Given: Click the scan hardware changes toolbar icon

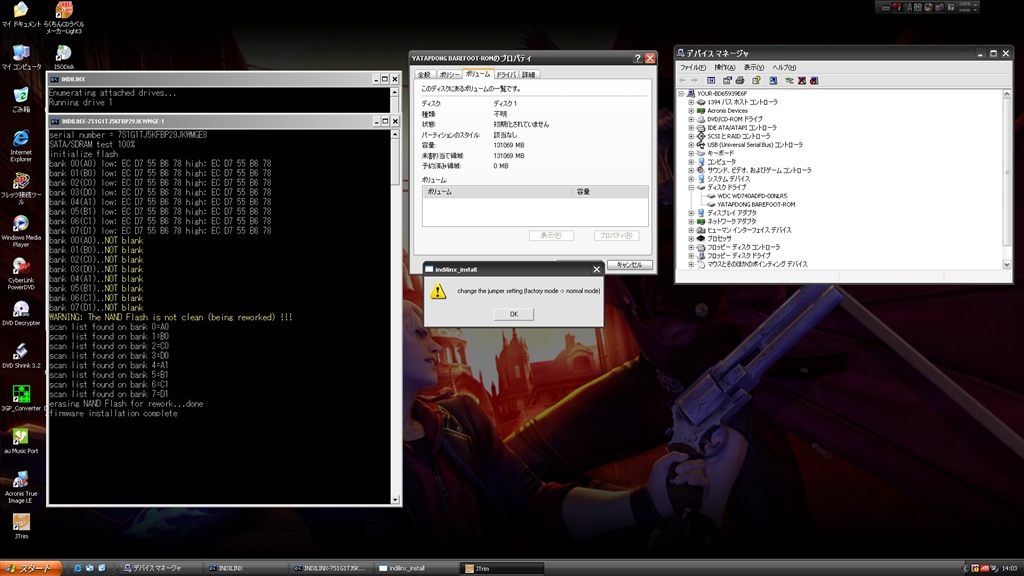Looking at the screenshot, I should 773,80.
